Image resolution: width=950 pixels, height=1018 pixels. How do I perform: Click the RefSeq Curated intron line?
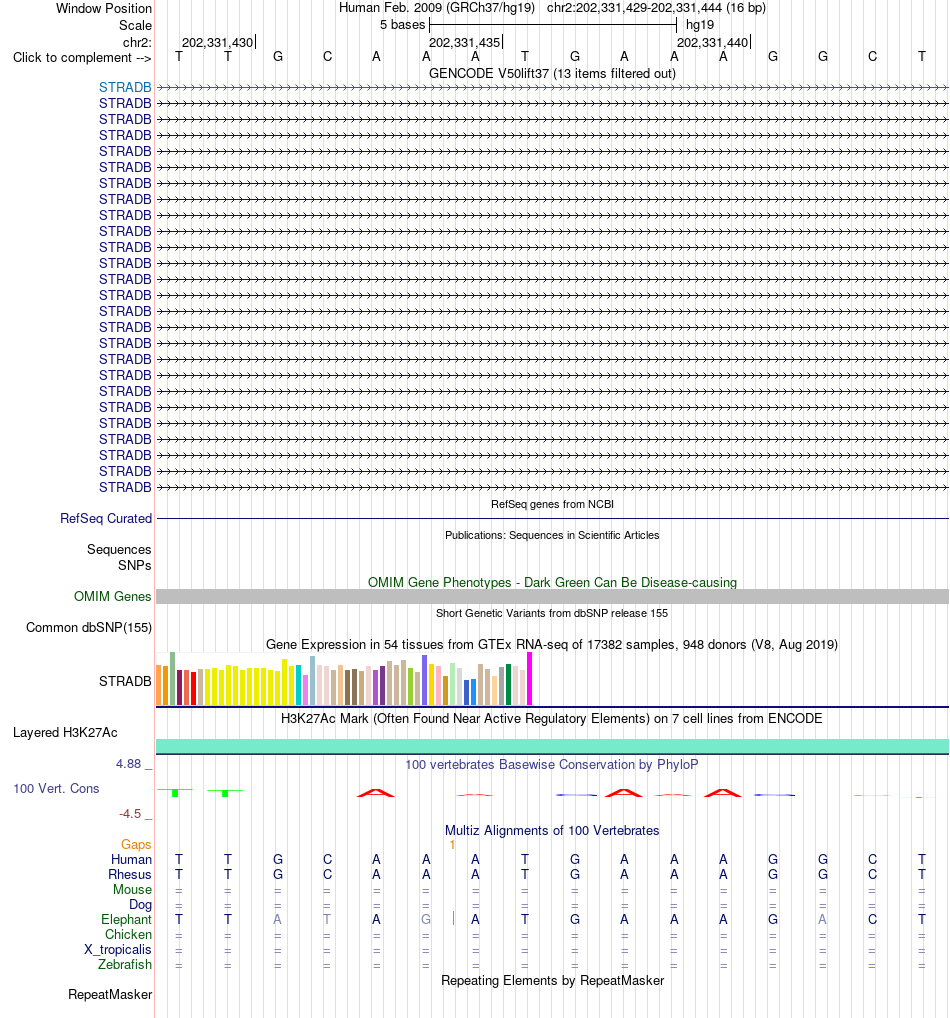(x=553, y=519)
